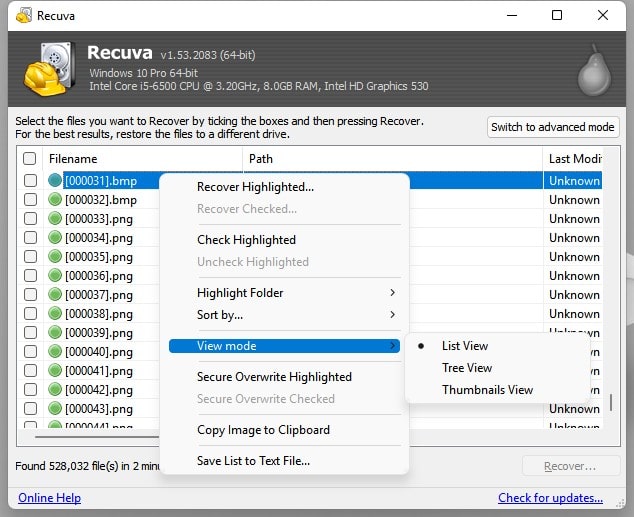Screen dimensions: 634x517
Task: Select file name [000034].png
Action: pyautogui.click(x=99, y=238)
